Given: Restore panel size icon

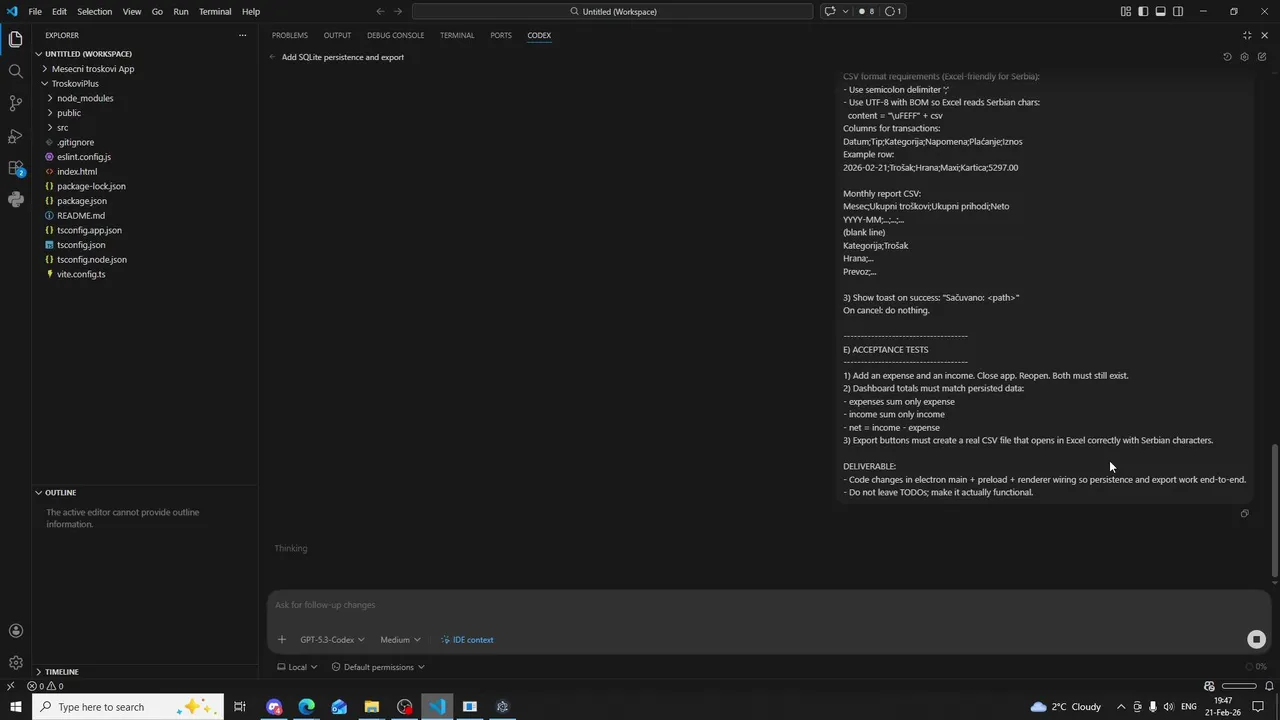Looking at the screenshot, I should [1247, 35].
